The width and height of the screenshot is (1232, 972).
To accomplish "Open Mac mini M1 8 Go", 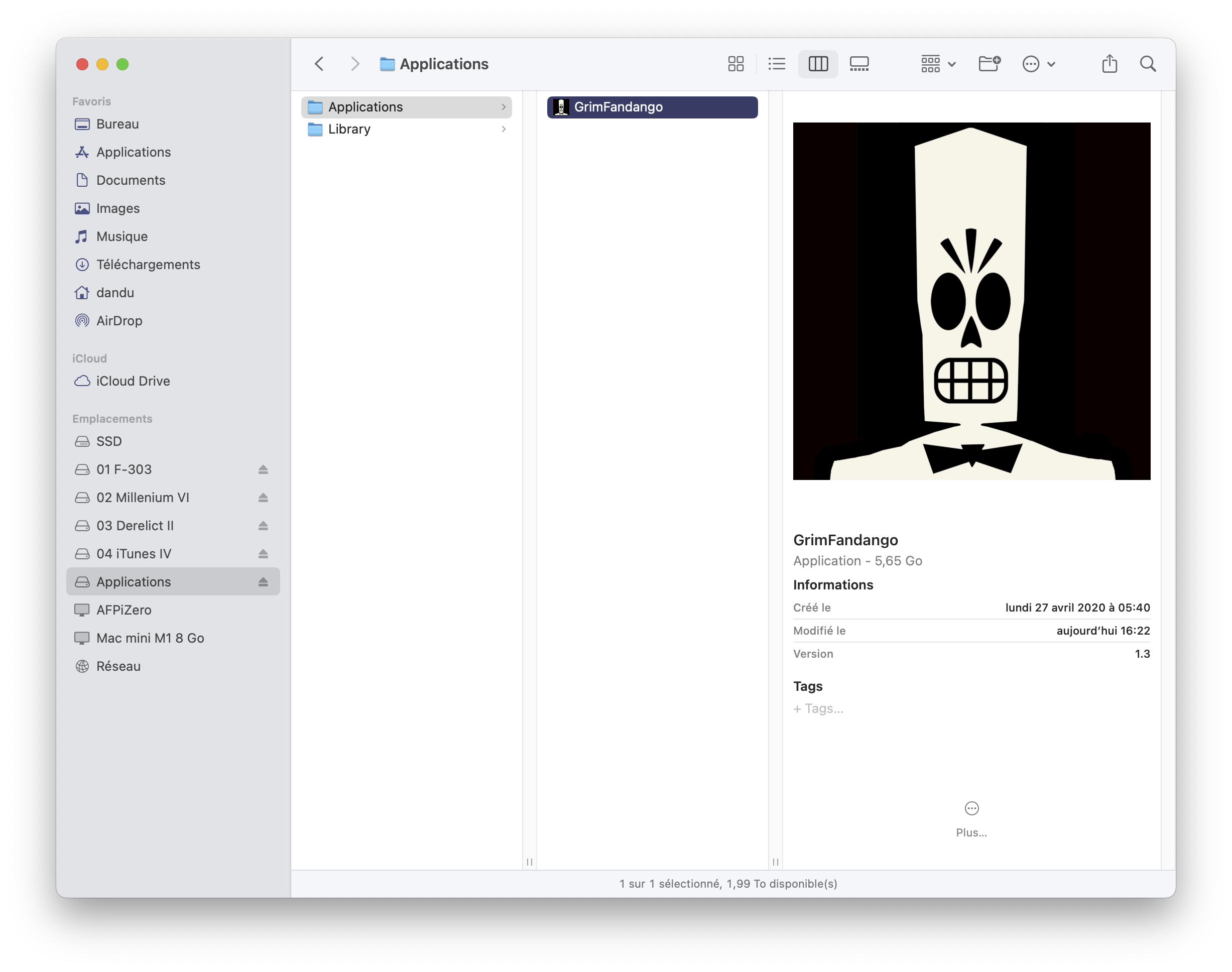I will [173, 638].
